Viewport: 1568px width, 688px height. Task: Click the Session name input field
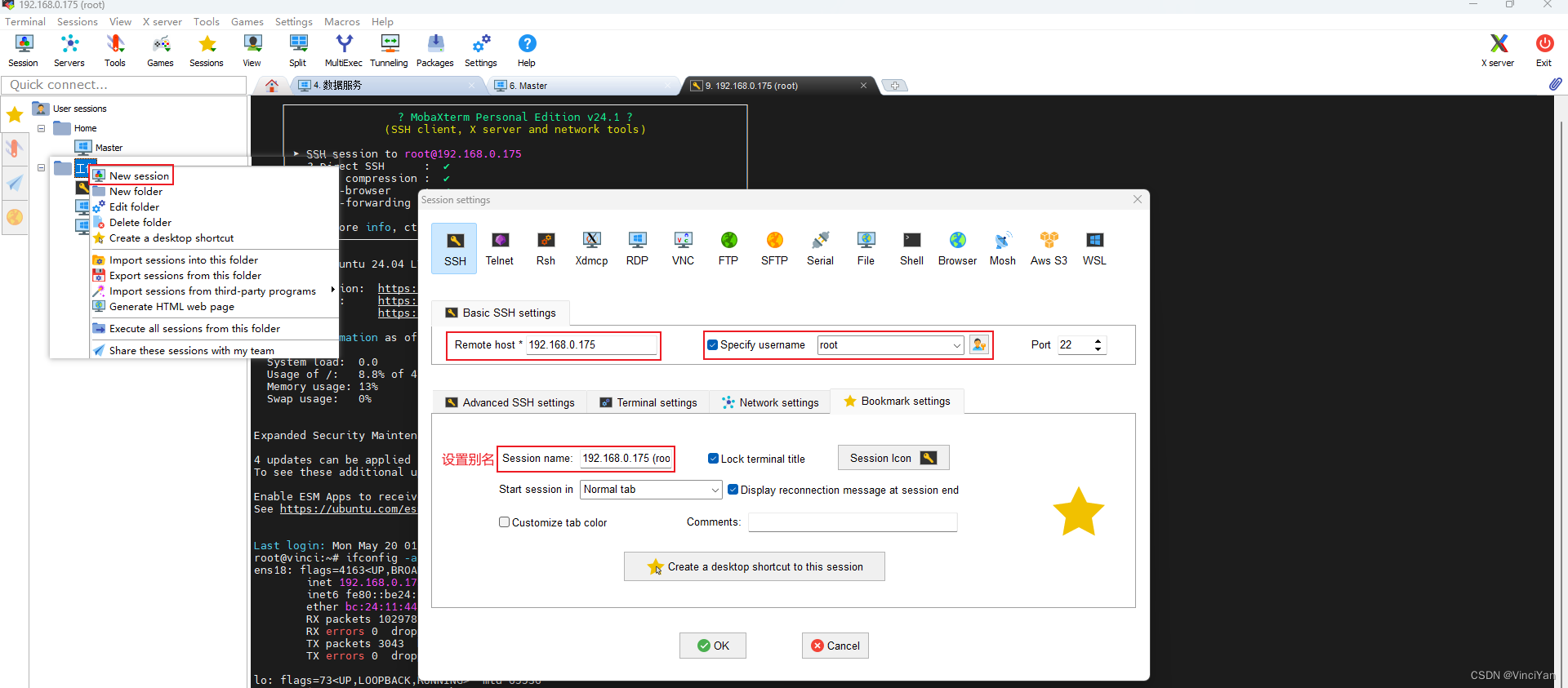tap(626, 459)
